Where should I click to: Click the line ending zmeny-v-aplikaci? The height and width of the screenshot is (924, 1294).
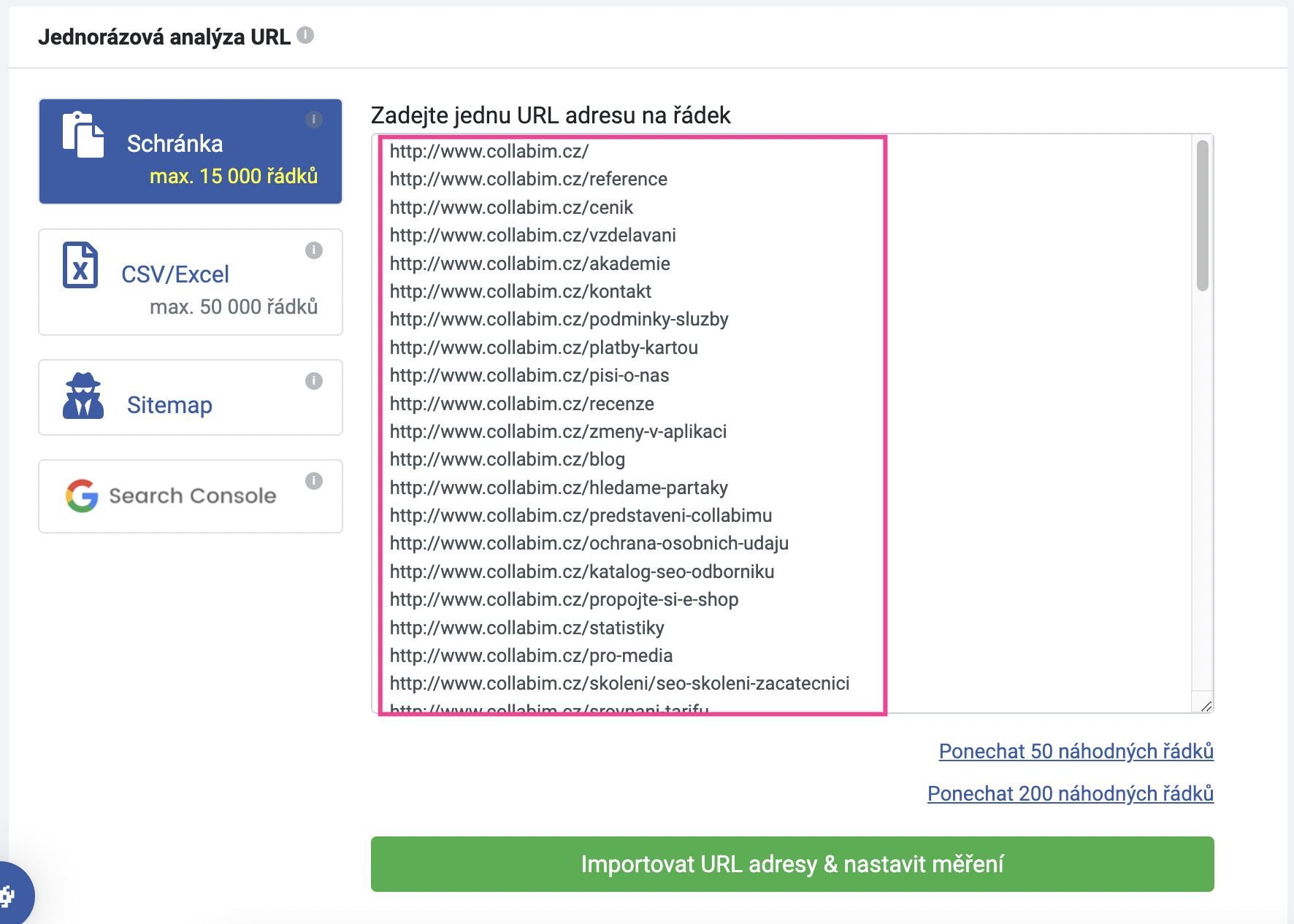559,431
